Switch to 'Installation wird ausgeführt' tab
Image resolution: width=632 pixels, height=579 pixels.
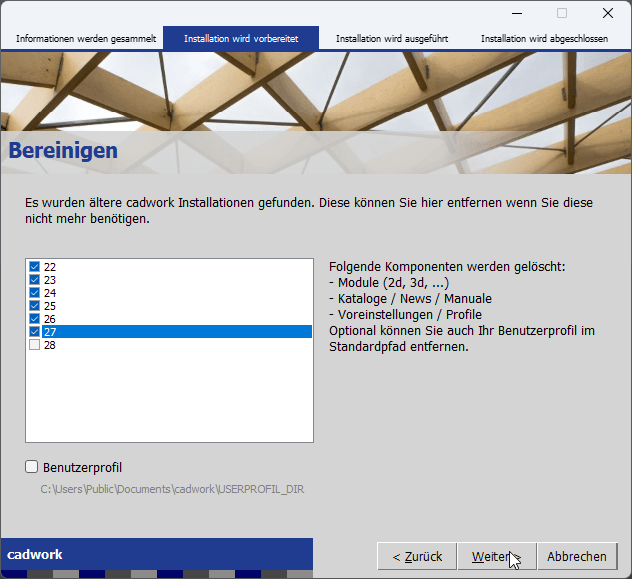pyautogui.click(x=392, y=39)
